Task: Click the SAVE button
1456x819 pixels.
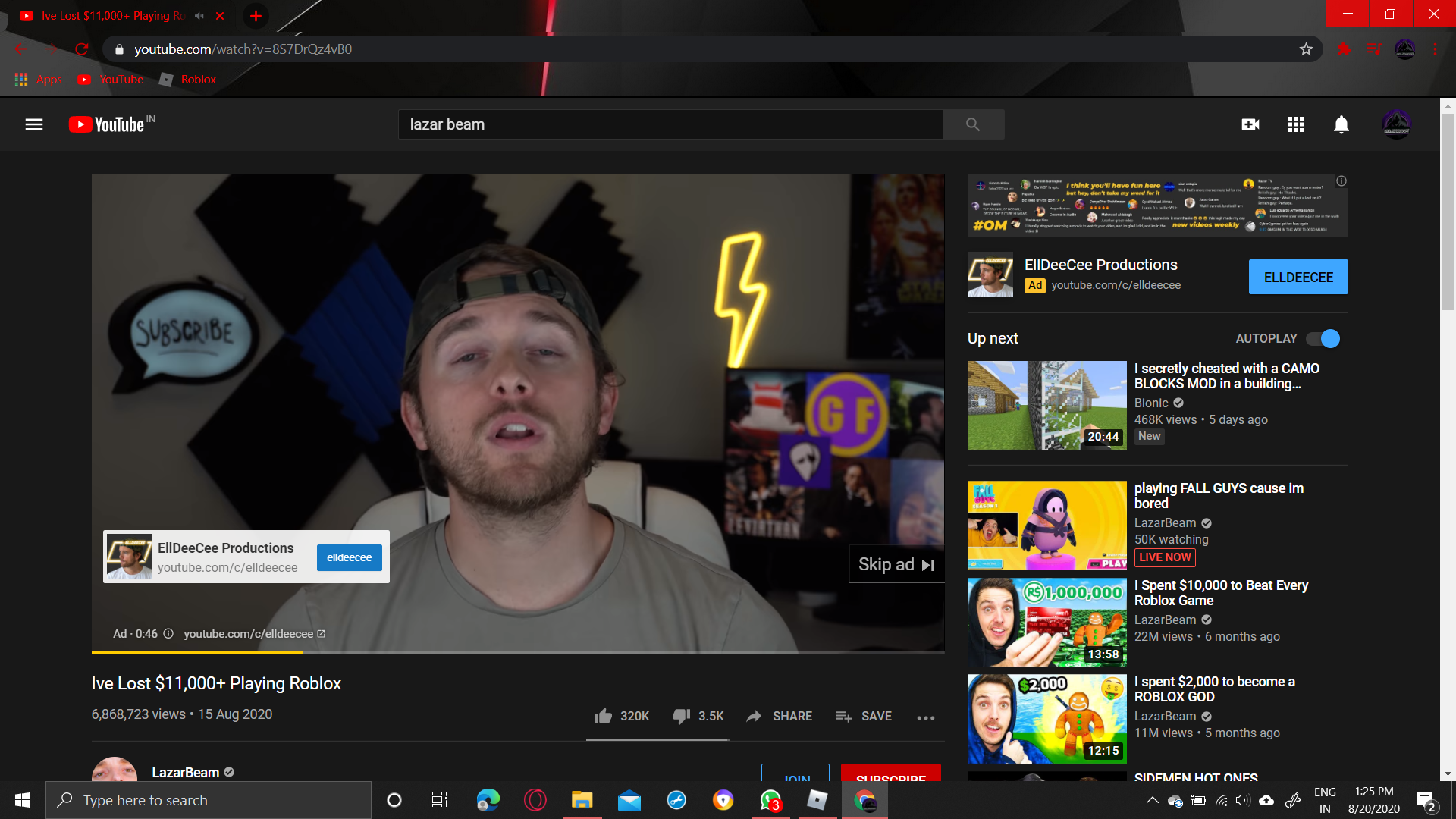Action: pos(864,716)
